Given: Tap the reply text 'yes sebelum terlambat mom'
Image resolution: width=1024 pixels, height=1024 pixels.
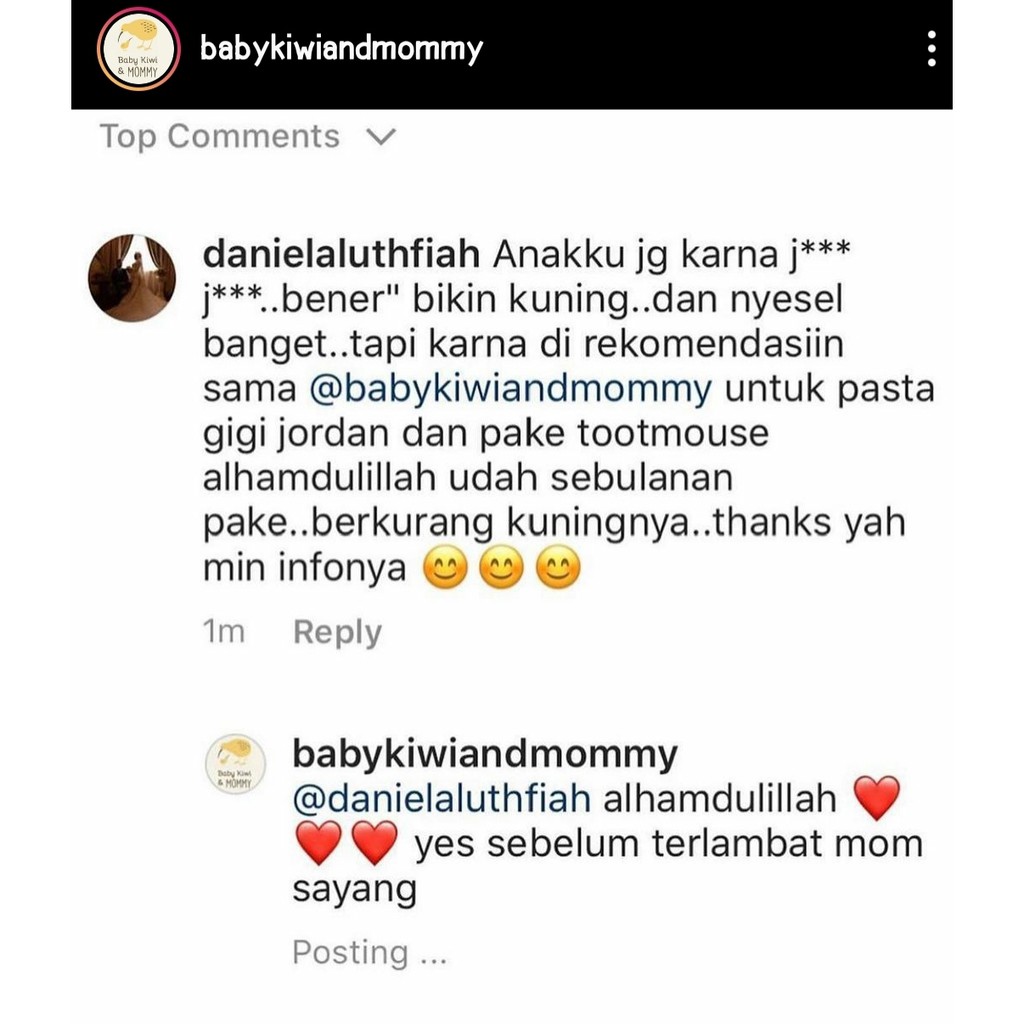Looking at the screenshot, I should pyautogui.click(x=669, y=844).
